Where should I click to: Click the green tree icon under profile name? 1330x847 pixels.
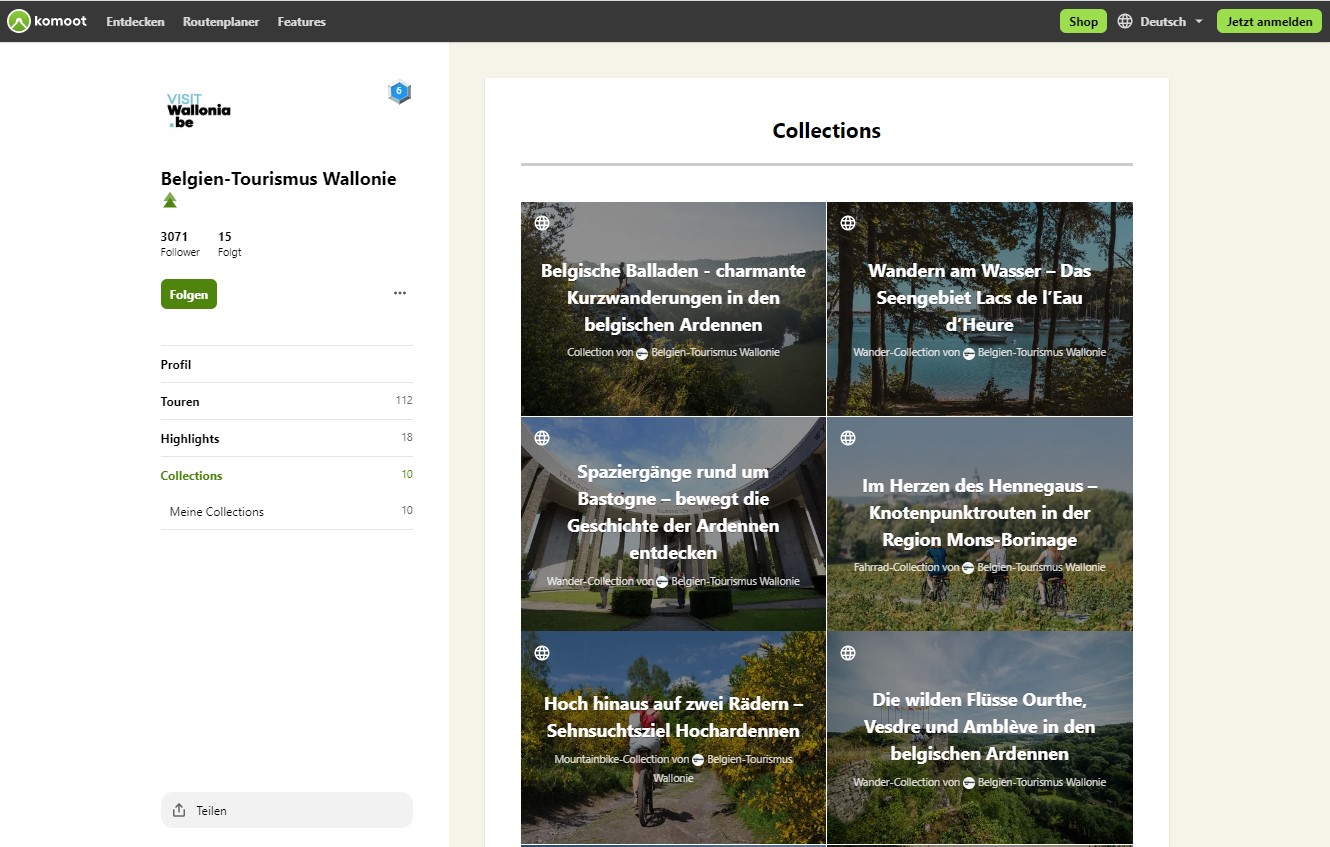(170, 201)
